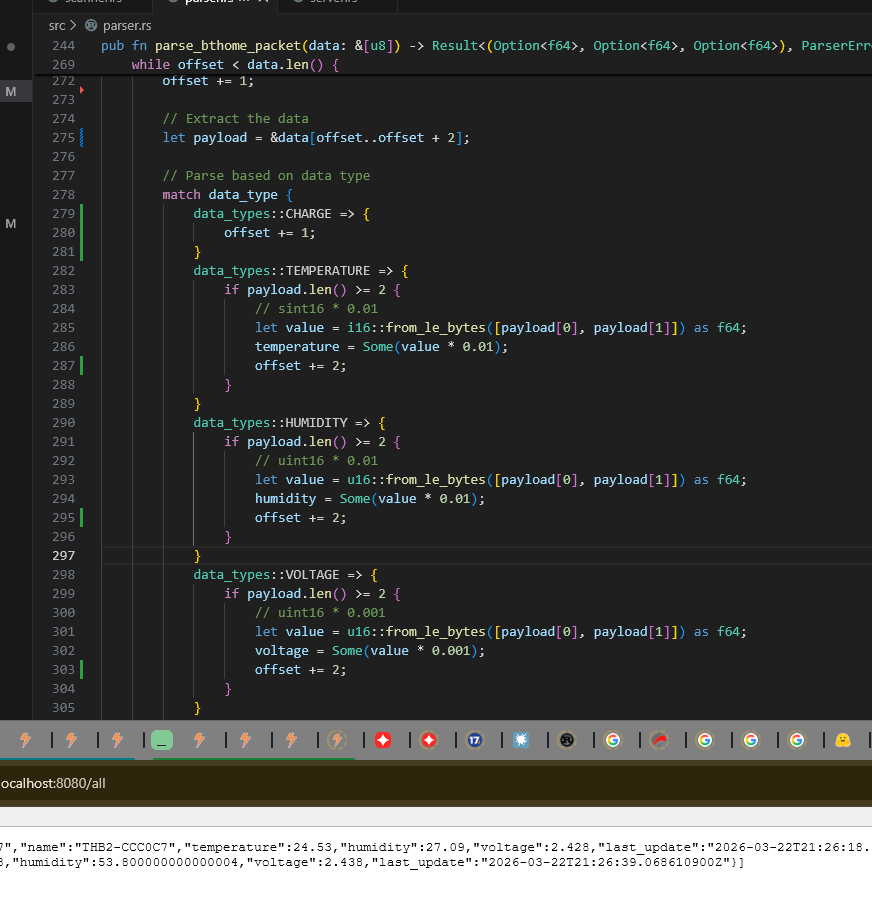Click the '// uint16 * 0.001' comment

320,612
